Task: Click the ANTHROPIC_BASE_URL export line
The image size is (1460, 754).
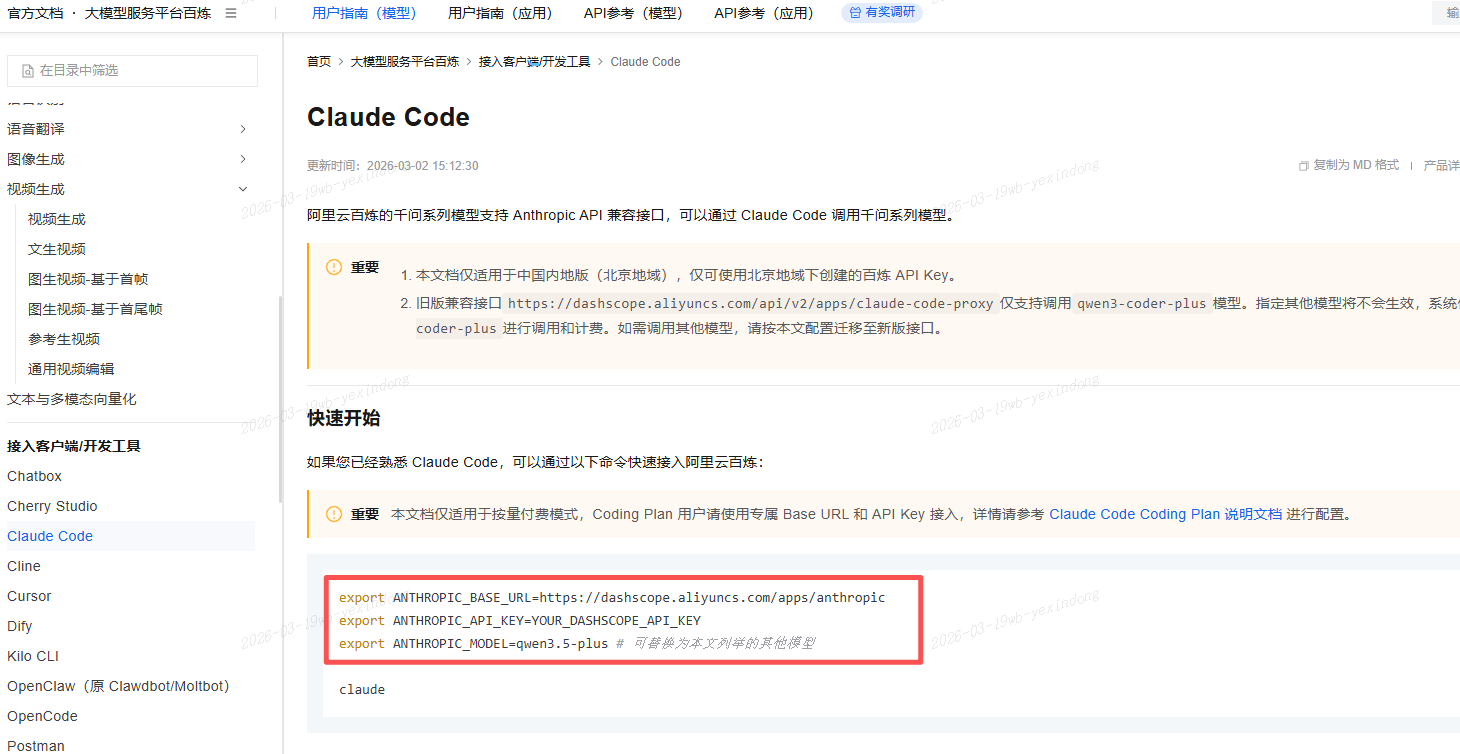Action: (x=612, y=598)
